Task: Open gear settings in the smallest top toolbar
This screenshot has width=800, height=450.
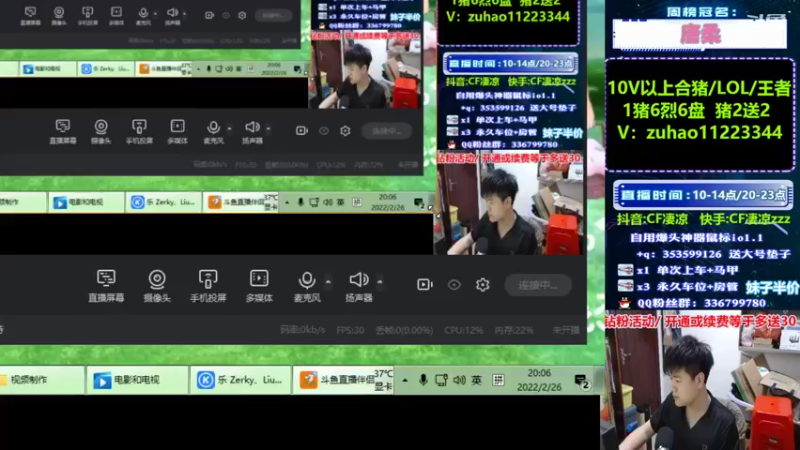Action: pos(242,15)
